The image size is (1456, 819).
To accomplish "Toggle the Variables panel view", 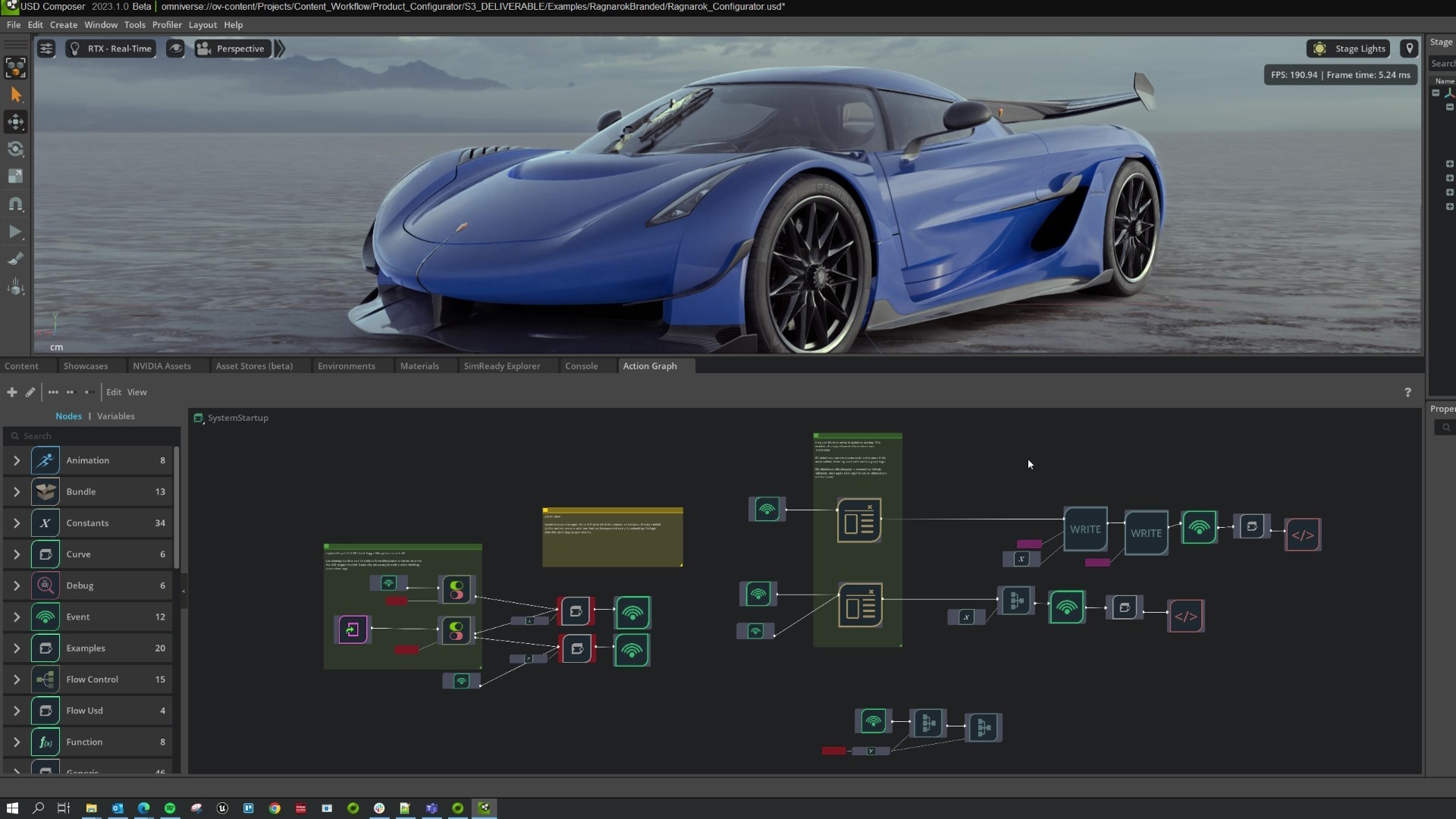I will pos(116,416).
